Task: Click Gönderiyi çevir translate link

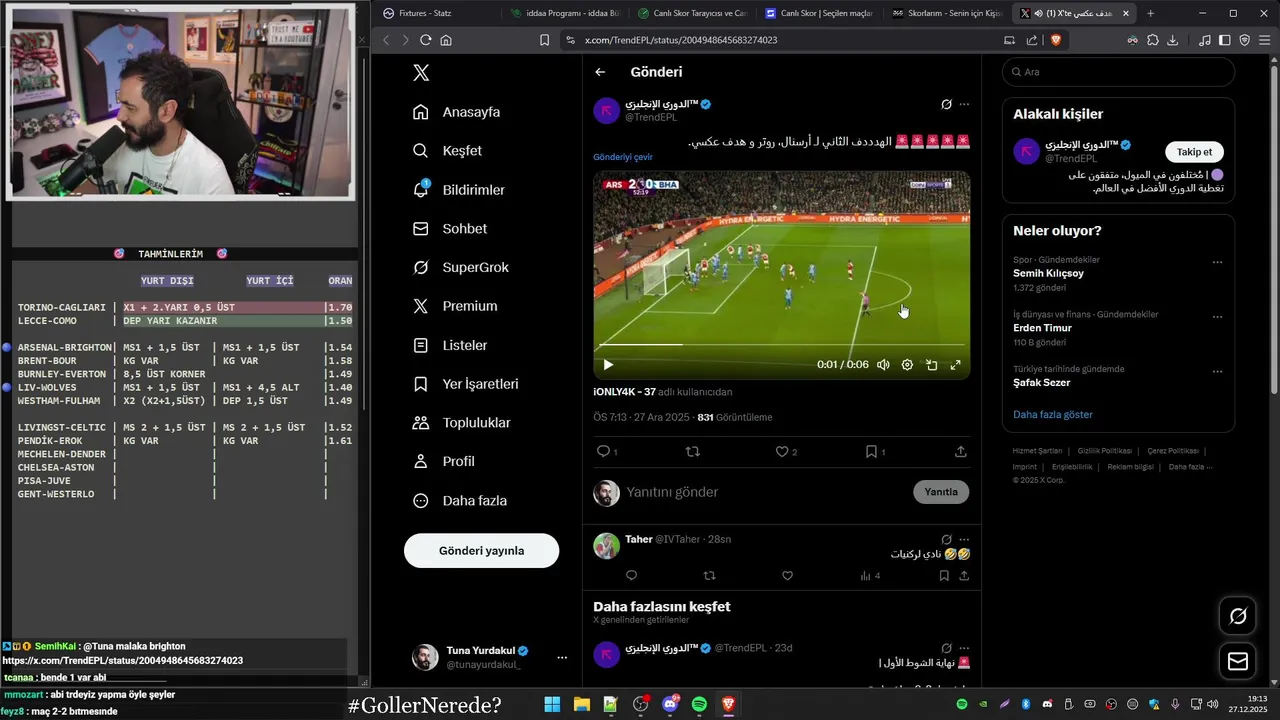Action: pyautogui.click(x=623, y=157)
